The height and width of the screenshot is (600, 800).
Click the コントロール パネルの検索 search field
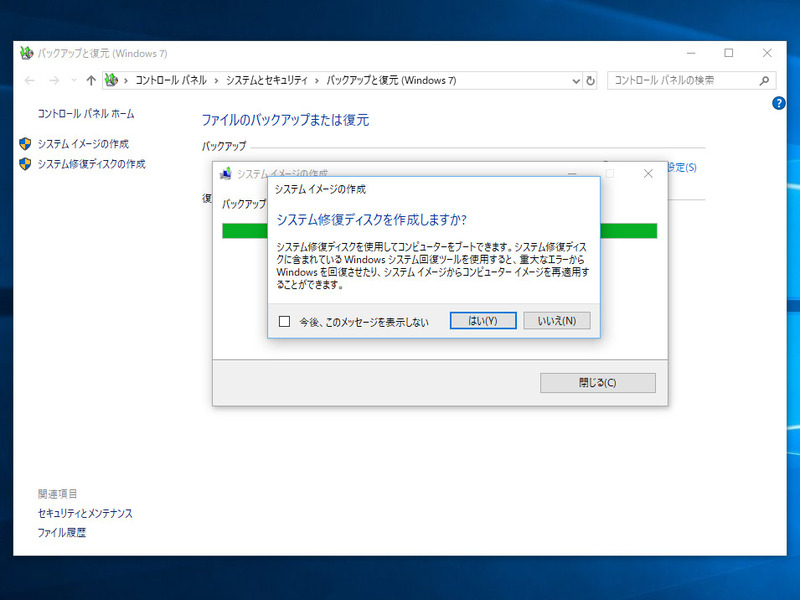click(691, 81)
